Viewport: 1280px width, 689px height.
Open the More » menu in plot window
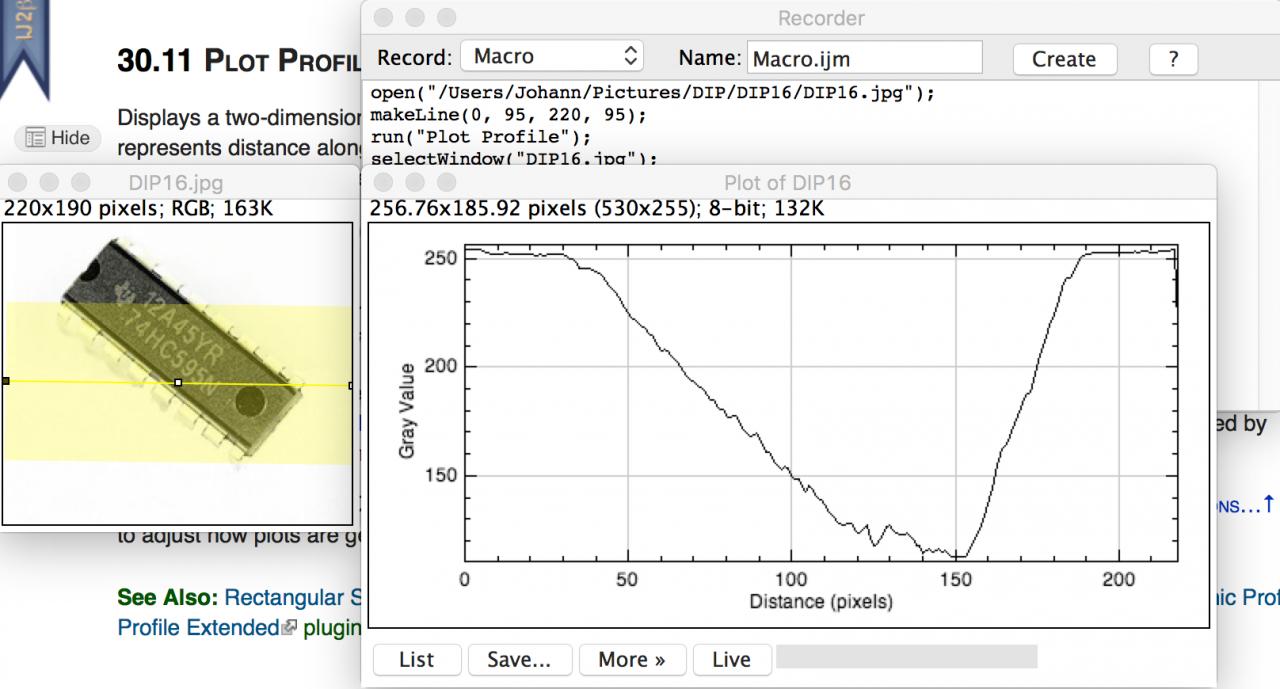[632, 660]
